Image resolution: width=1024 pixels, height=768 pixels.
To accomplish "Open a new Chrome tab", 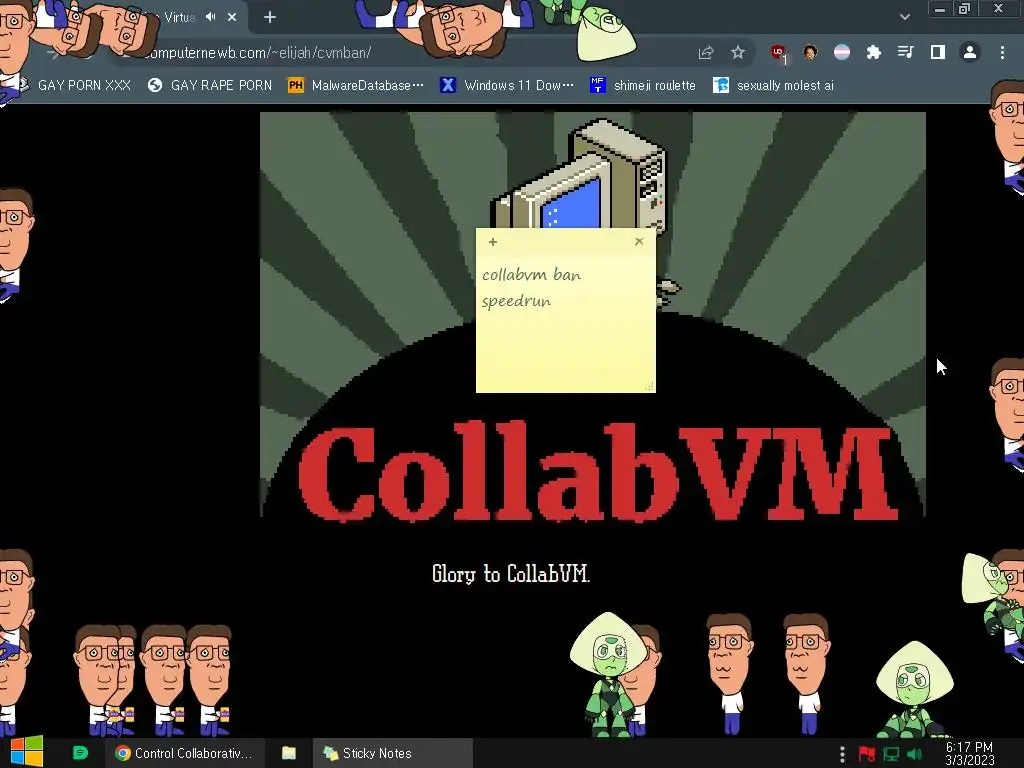I will pos(270,18).
